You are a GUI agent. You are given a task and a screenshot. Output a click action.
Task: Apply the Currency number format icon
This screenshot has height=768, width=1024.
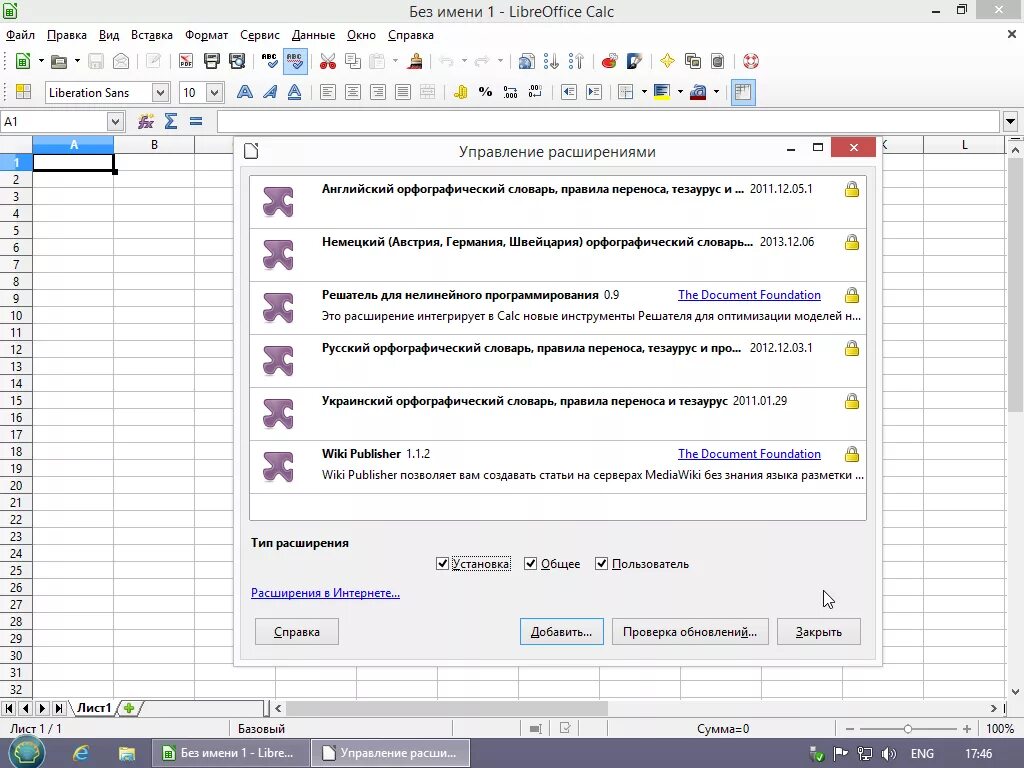coord(460,93)
